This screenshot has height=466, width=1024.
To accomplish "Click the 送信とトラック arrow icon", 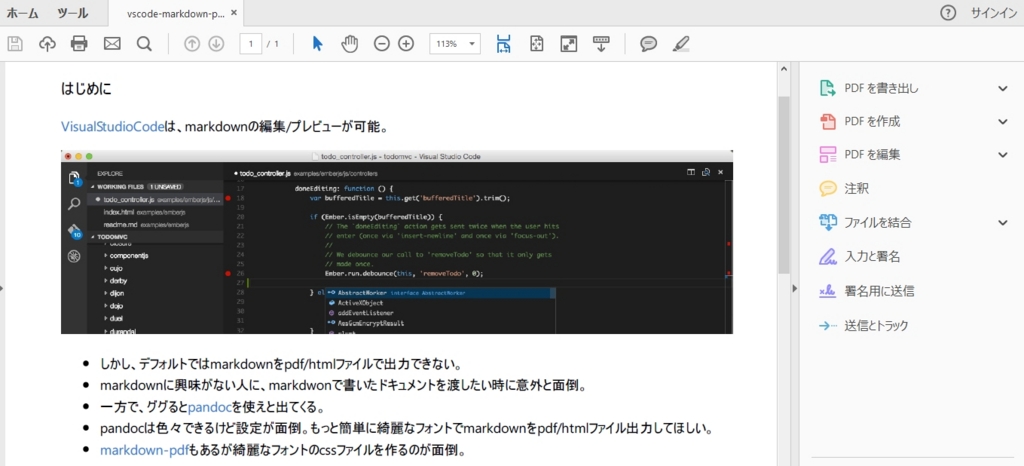I will (828, 325).
